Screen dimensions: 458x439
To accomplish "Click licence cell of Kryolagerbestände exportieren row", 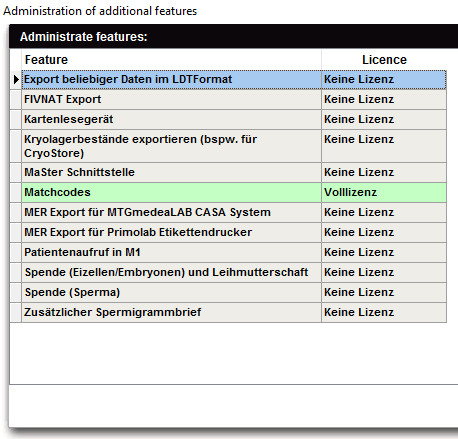I will (x=384, y=146).
